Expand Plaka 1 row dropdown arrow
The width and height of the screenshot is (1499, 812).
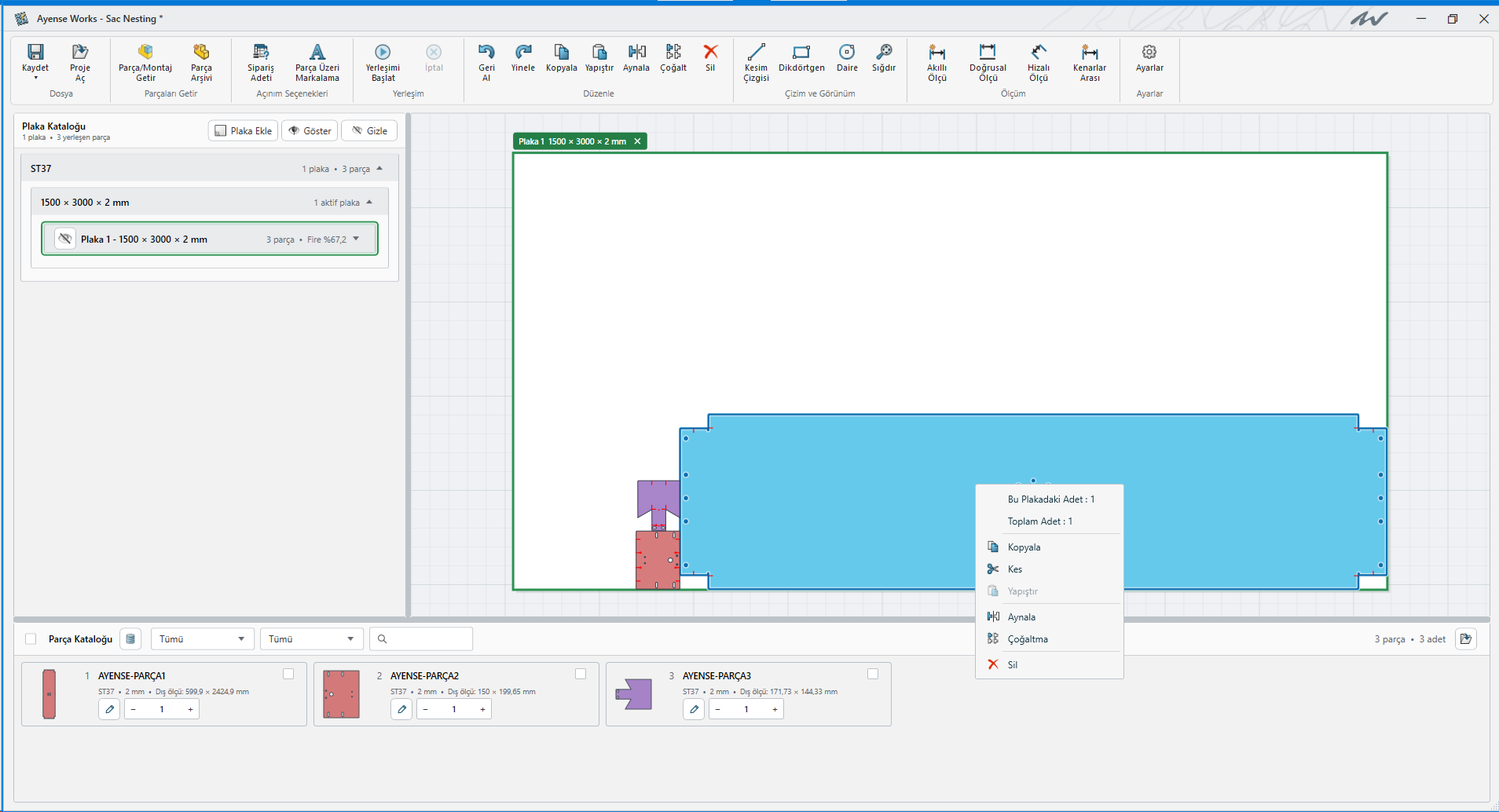356,239
